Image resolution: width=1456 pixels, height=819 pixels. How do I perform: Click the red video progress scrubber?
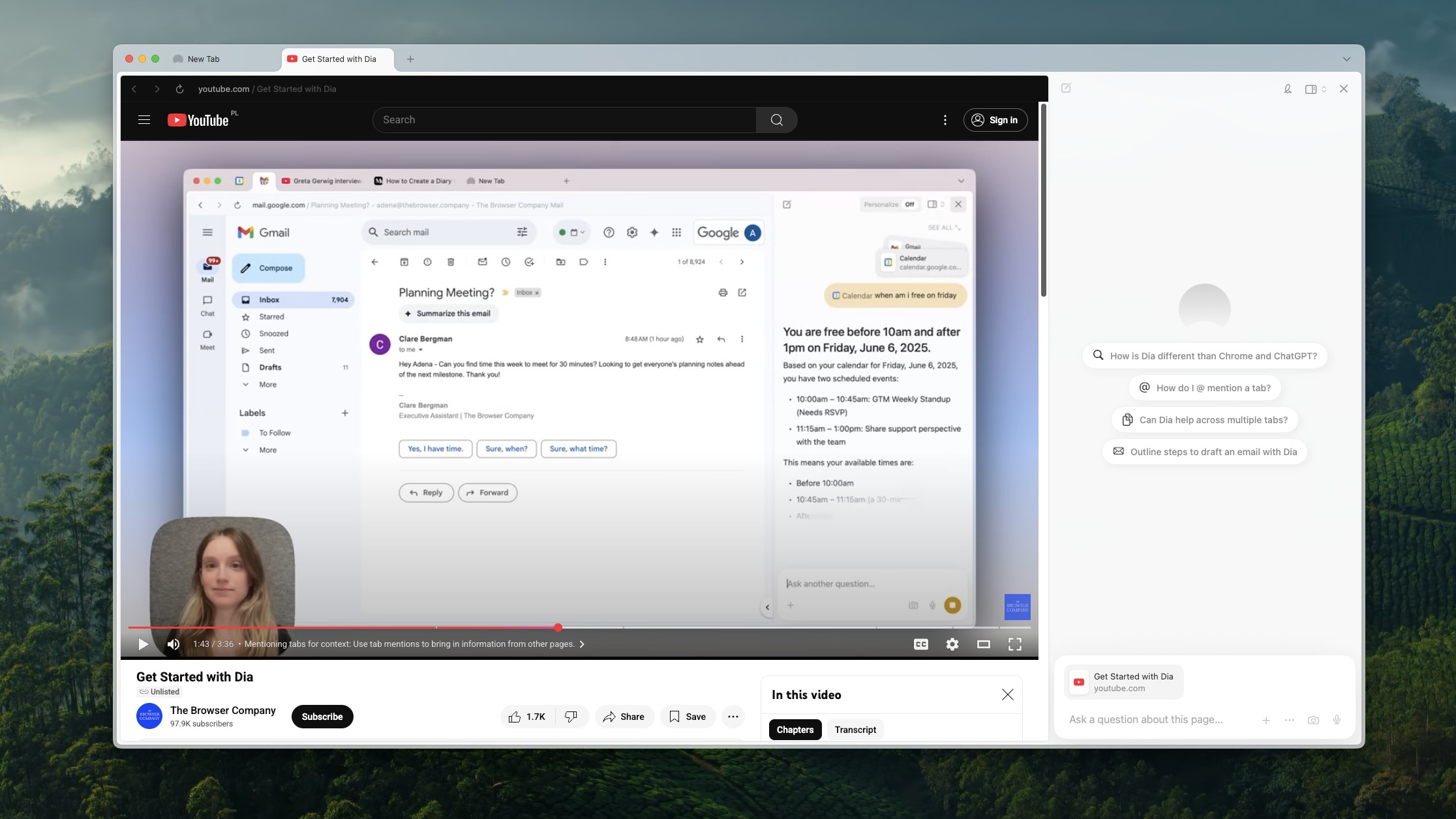pos(558,627)
